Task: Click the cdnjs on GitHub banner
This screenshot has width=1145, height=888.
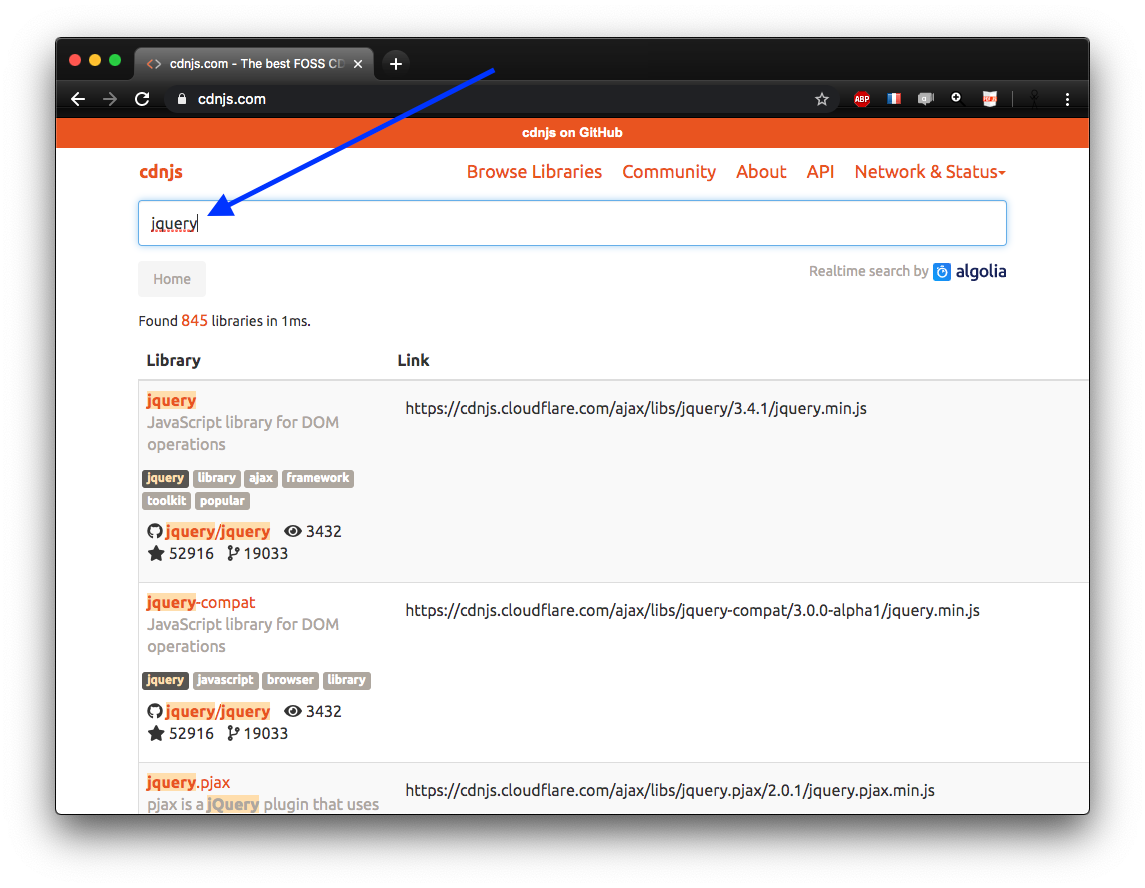Action: click(x=572, y=133)
